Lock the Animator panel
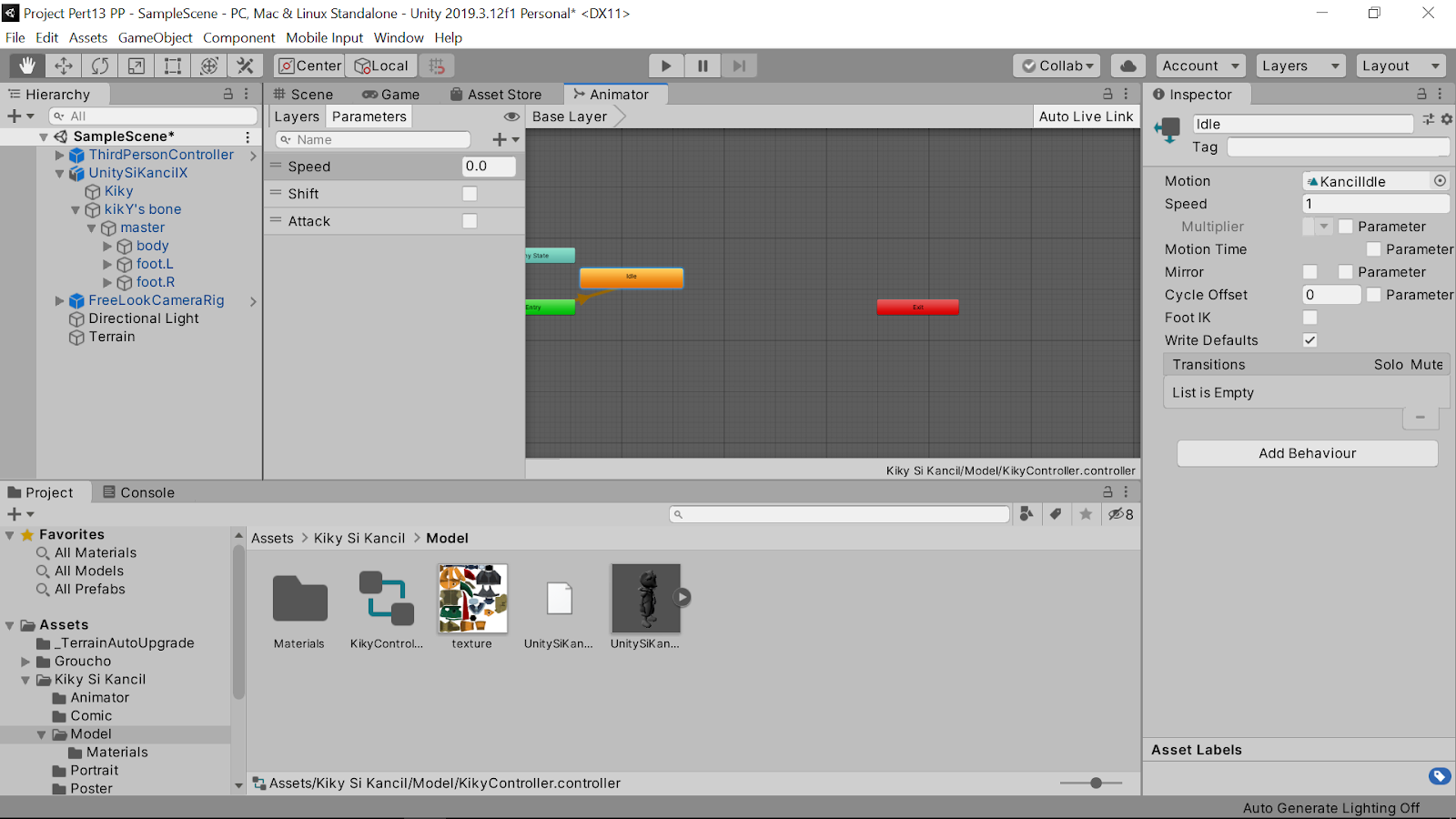Screen dimensions: 1456x819 tap(1107, 94)
